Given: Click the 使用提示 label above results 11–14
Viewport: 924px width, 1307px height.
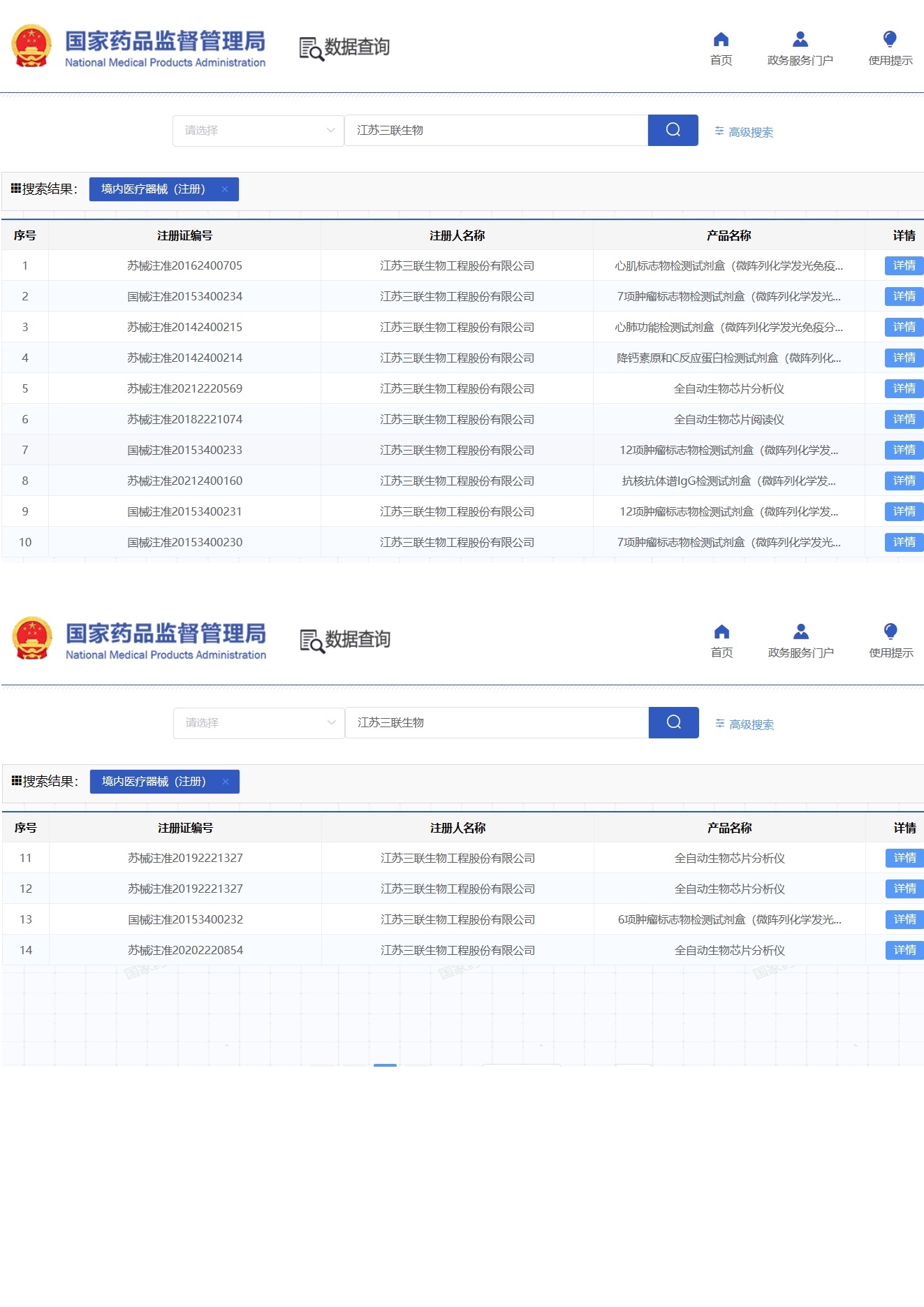Looking at the screenshot, I should click(891, 653).
